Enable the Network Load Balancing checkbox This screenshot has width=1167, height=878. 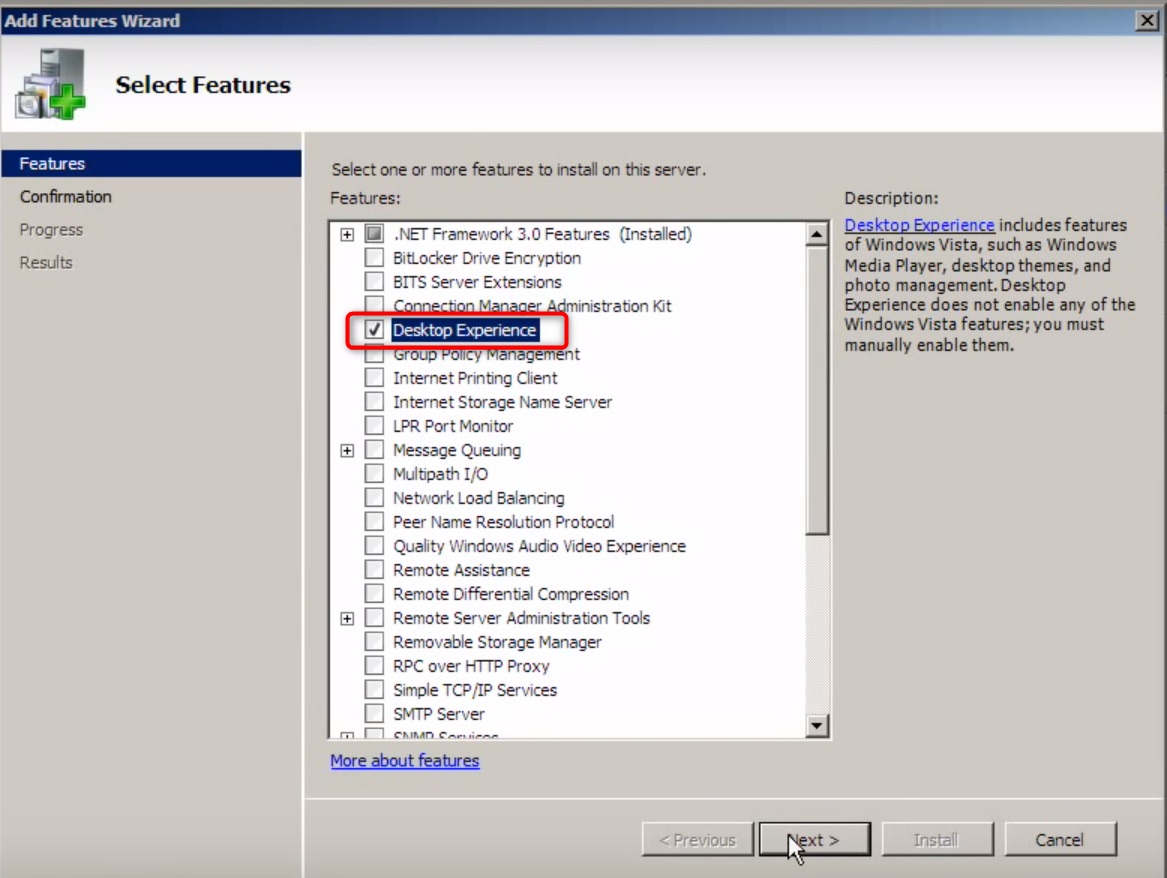point(375,498)
